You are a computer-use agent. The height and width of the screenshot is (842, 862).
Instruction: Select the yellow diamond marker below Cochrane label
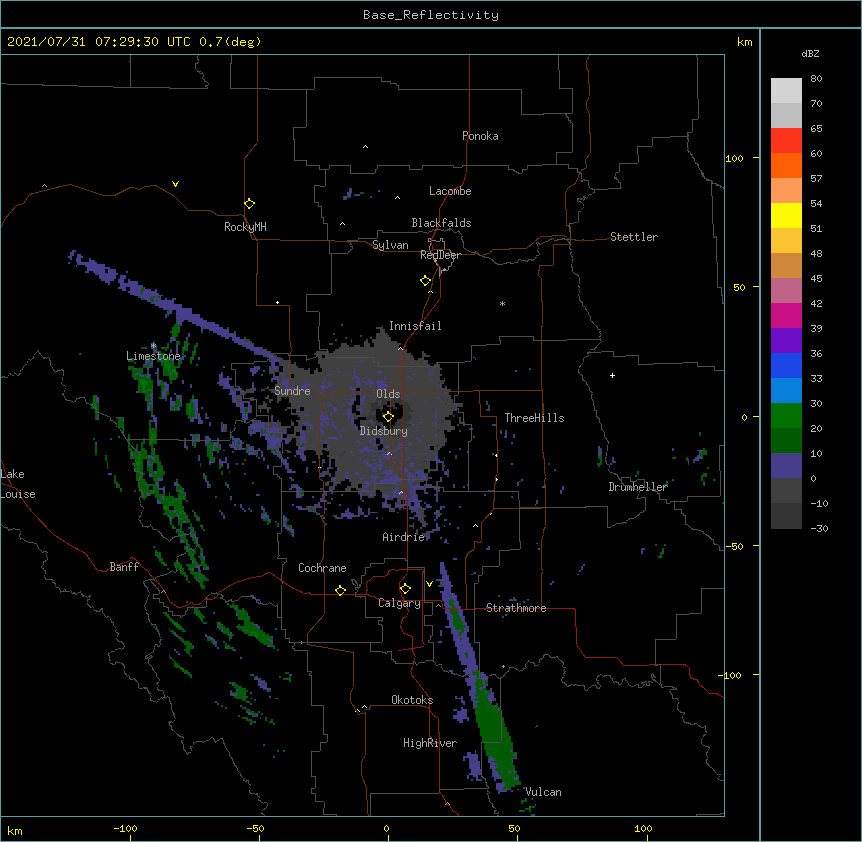click(340, 590)
